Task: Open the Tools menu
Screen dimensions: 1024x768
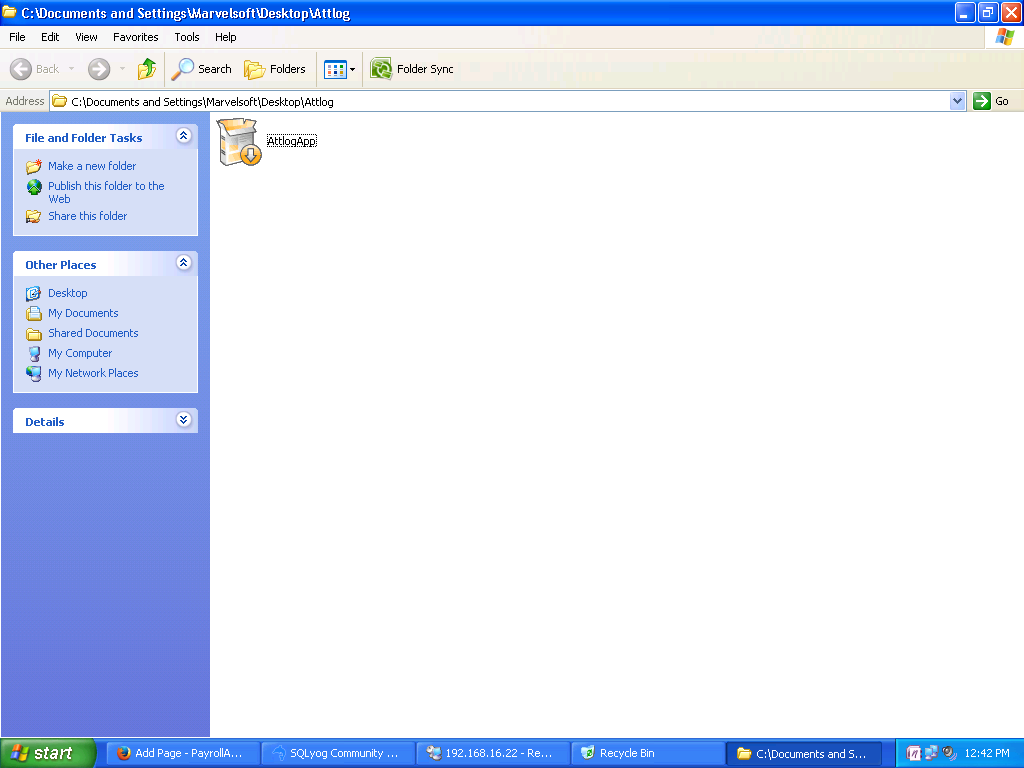Action: [187, 37]
